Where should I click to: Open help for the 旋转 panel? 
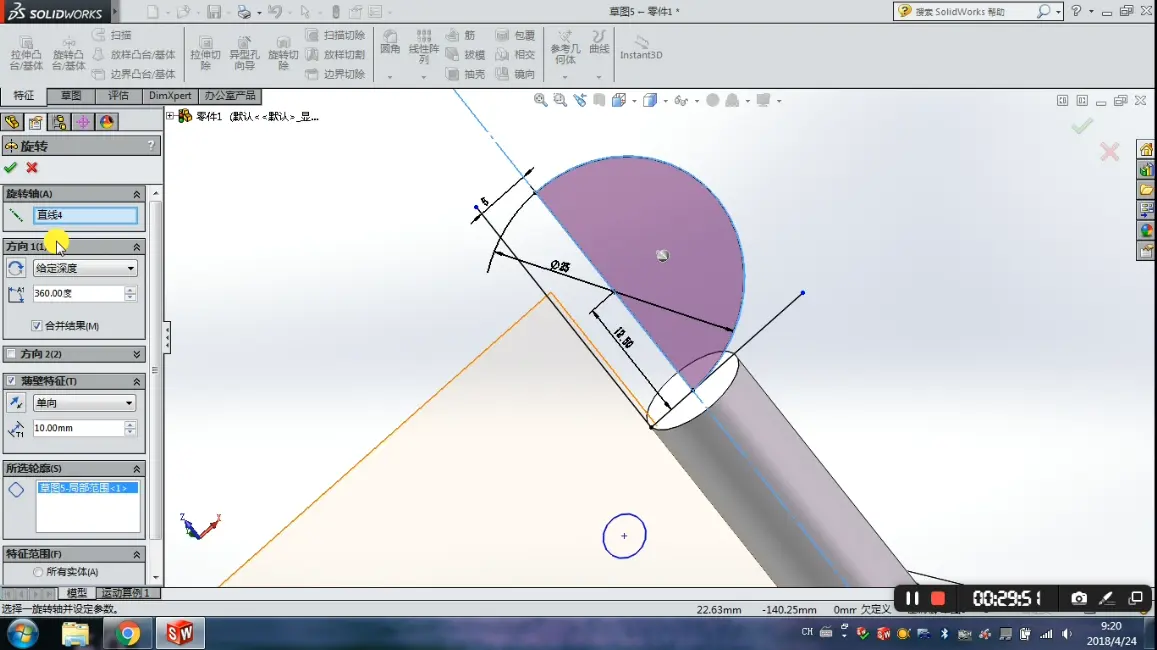(151, 145)
